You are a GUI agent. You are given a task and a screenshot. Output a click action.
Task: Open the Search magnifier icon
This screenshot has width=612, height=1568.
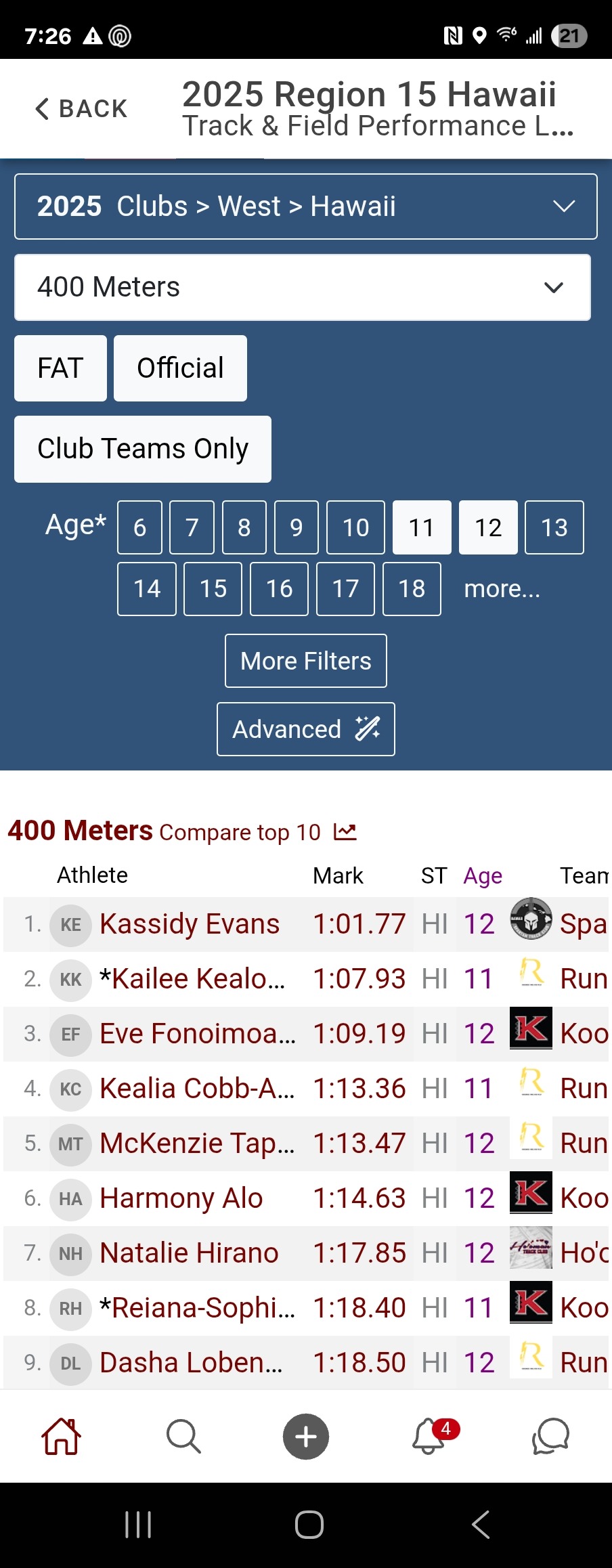(183, 1436)
